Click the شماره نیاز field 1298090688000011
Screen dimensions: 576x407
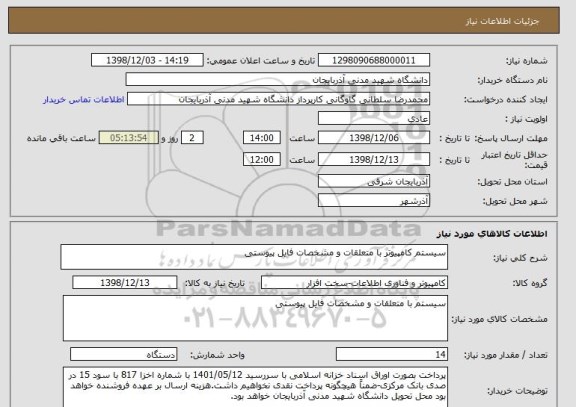(374, 60)
